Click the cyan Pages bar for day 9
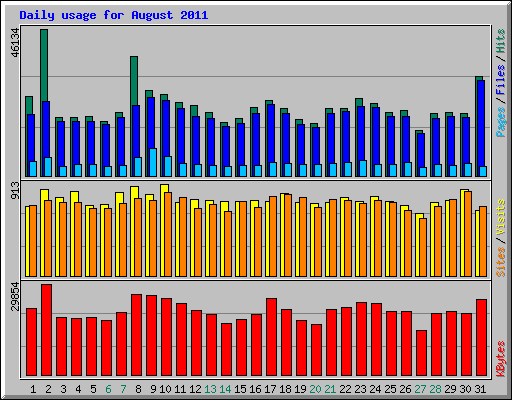The height and width of the screenshot is (400, 512). 153,162
